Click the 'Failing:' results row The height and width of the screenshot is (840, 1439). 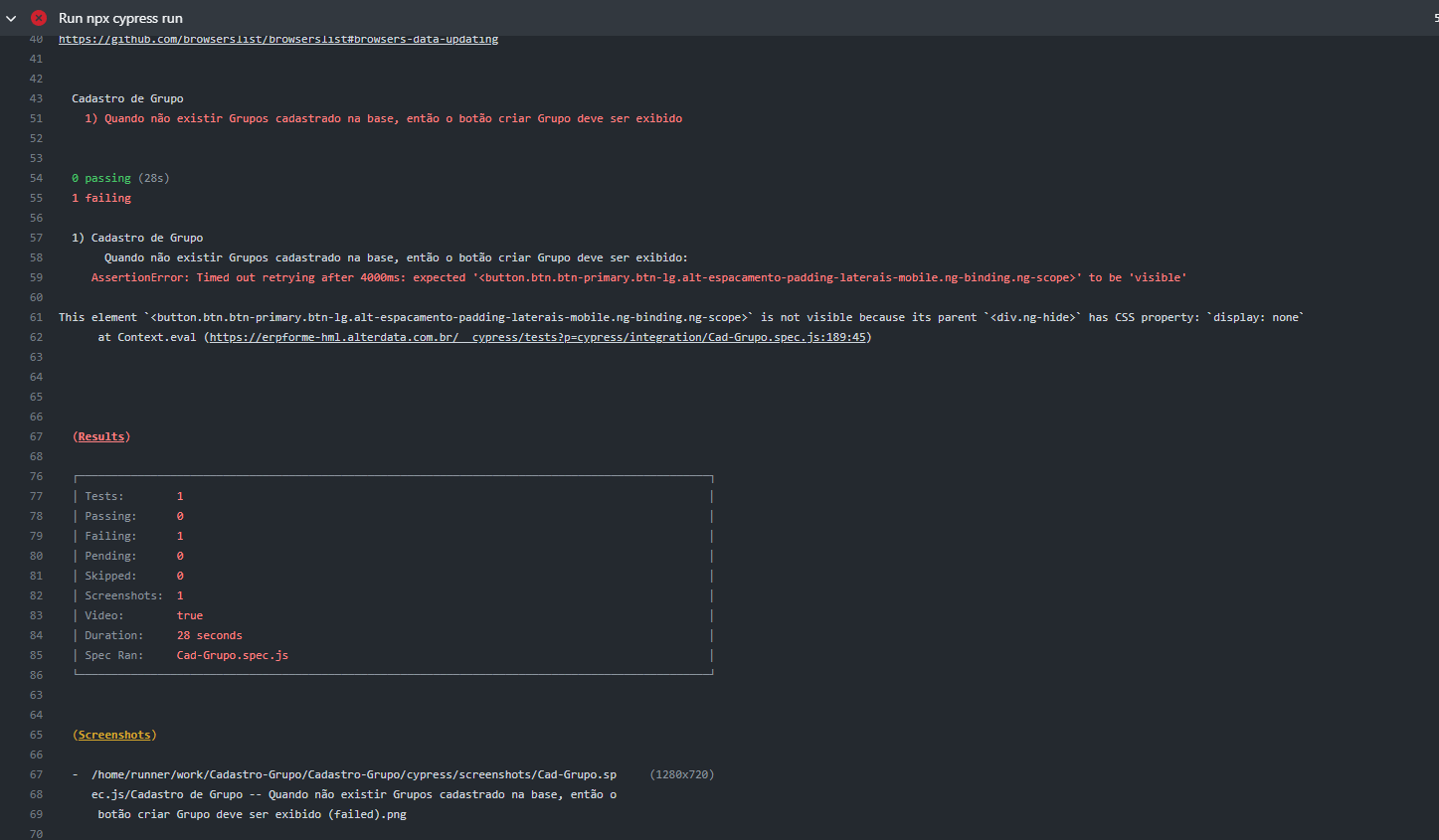394,536
